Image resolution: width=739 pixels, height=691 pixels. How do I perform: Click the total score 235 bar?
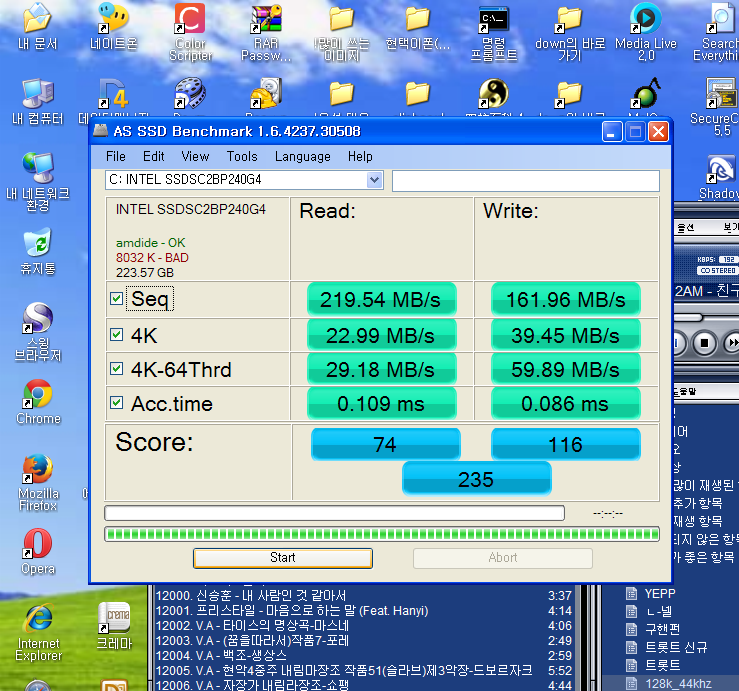click(x=476, y=479)
